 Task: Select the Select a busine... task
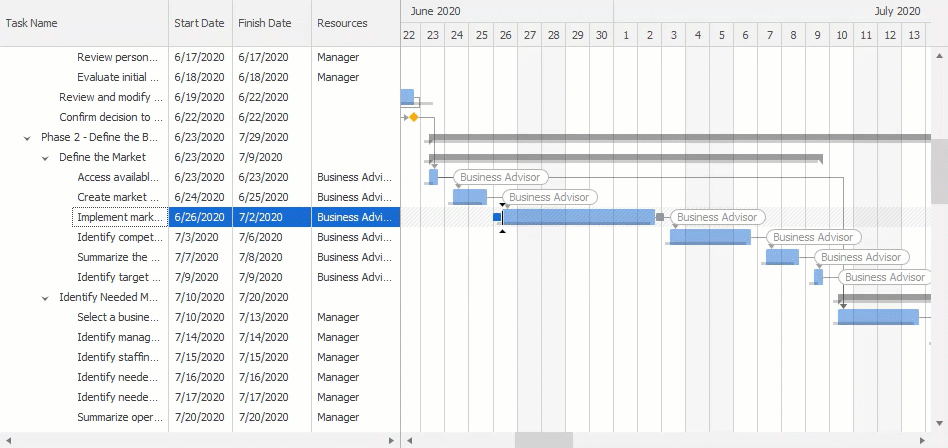click(x=118, y=317)
